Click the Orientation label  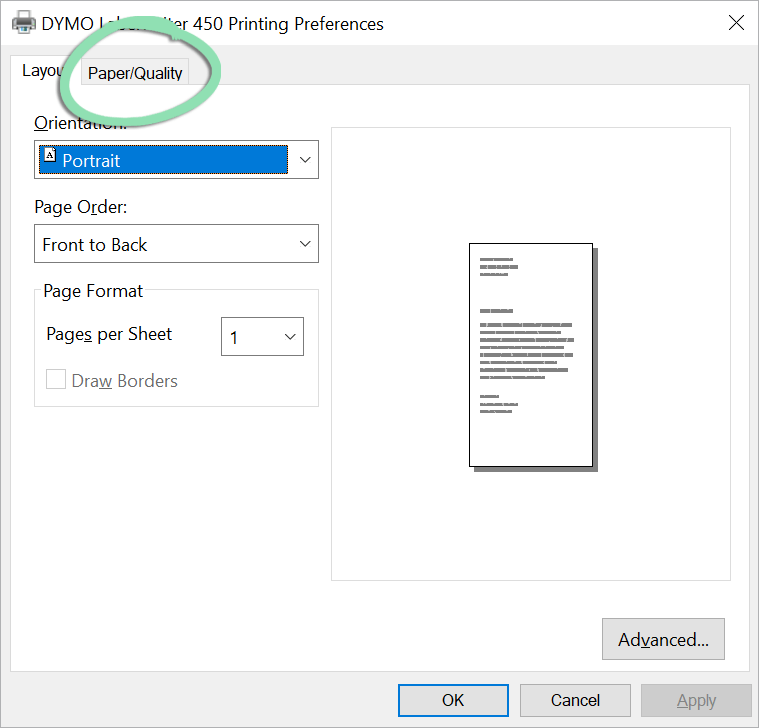[x=80, y=123]
